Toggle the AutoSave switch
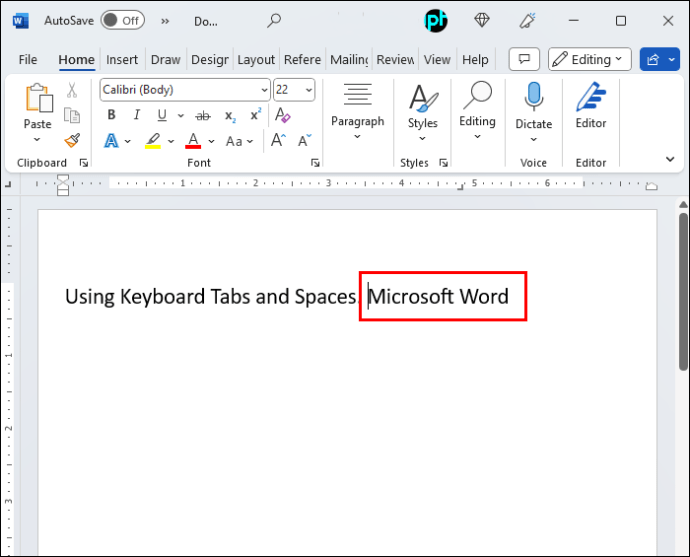690x557 pixels. (122, 21)
